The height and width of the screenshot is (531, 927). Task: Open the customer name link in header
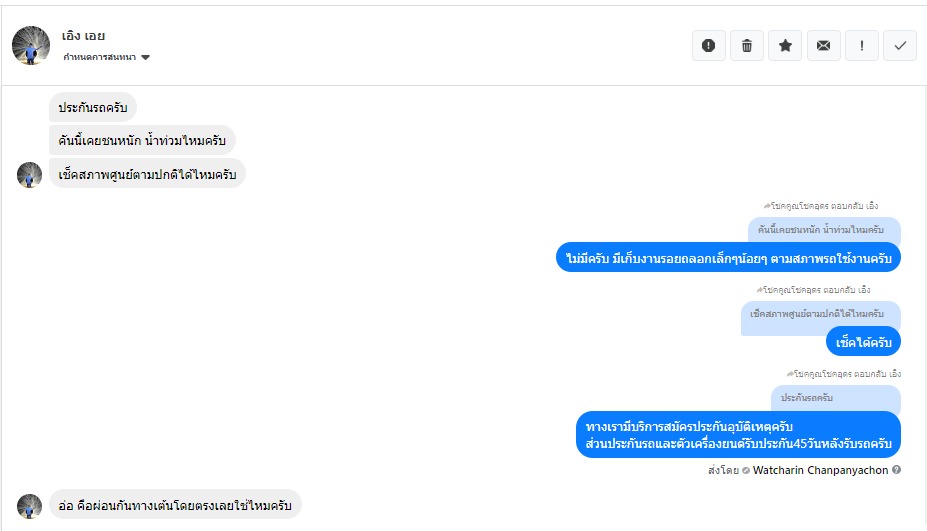pyautogui.click(x=83, y=36)
